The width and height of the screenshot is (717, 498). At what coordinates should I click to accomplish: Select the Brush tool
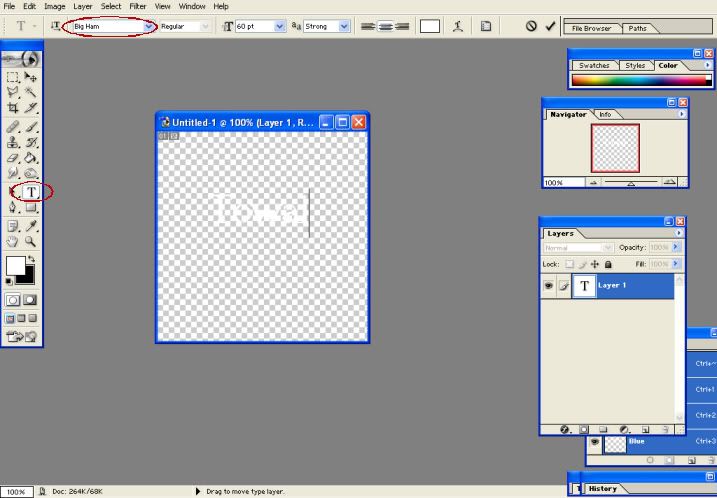pos(31,127)
